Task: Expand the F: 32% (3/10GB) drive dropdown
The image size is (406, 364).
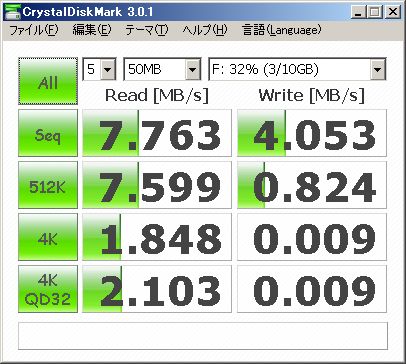Action: [x=378, y=69]
